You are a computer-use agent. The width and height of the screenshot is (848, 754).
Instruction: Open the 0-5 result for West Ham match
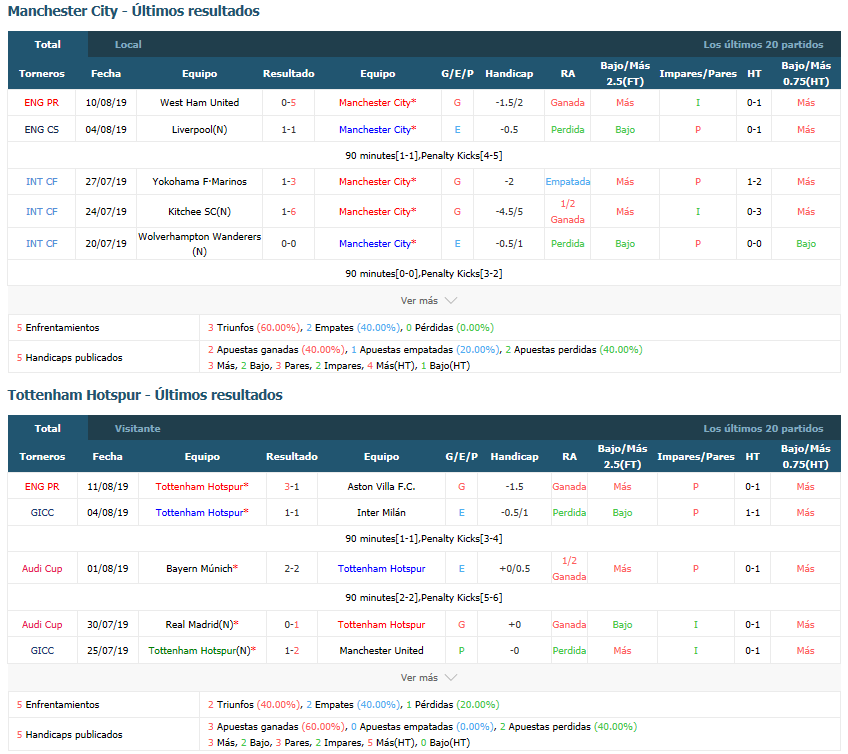click(x=289, y=103)
